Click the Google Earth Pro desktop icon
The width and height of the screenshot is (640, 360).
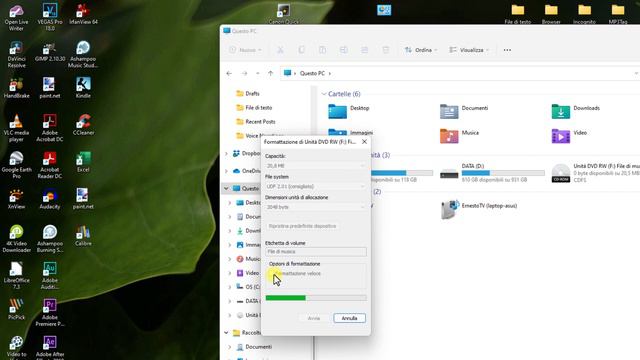(x=16, y=165)
